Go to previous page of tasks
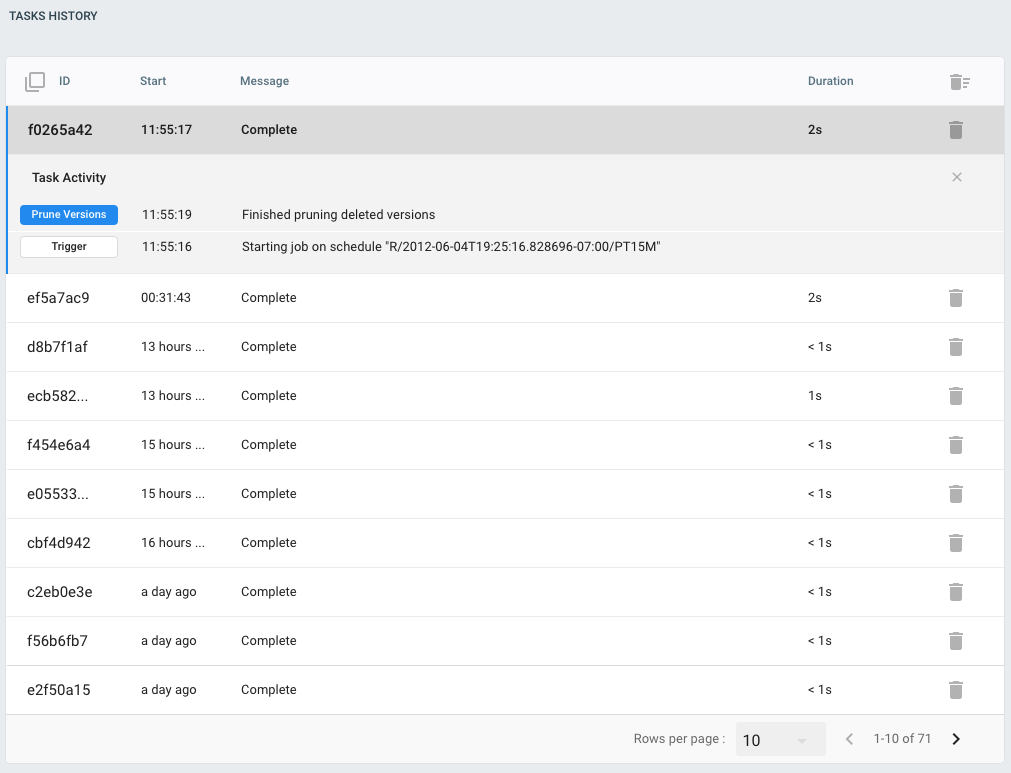The height and width of the screenshot is (773, 1011). pyautogui.click(x=849, y=739)
